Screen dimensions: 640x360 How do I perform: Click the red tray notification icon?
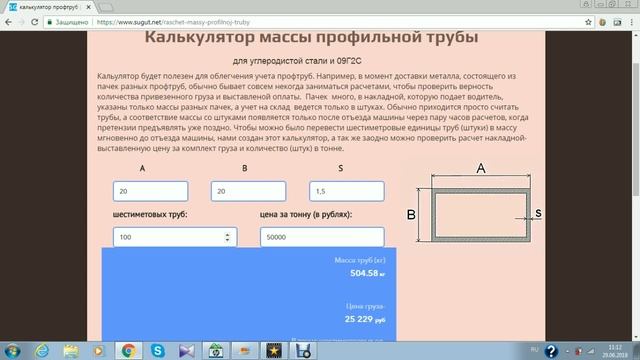pos(578,351)
